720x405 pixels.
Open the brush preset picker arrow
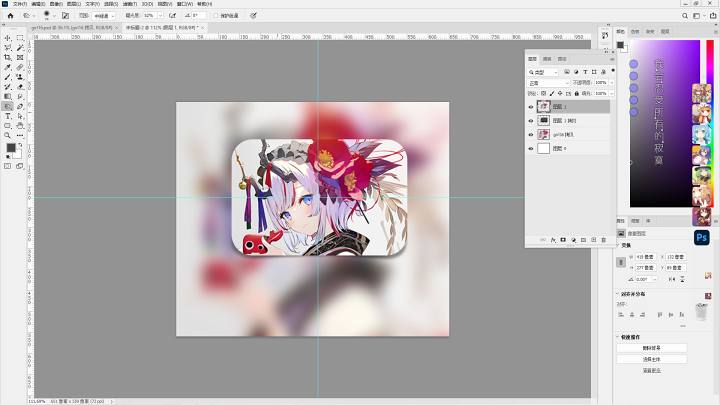tap(54, 16)
